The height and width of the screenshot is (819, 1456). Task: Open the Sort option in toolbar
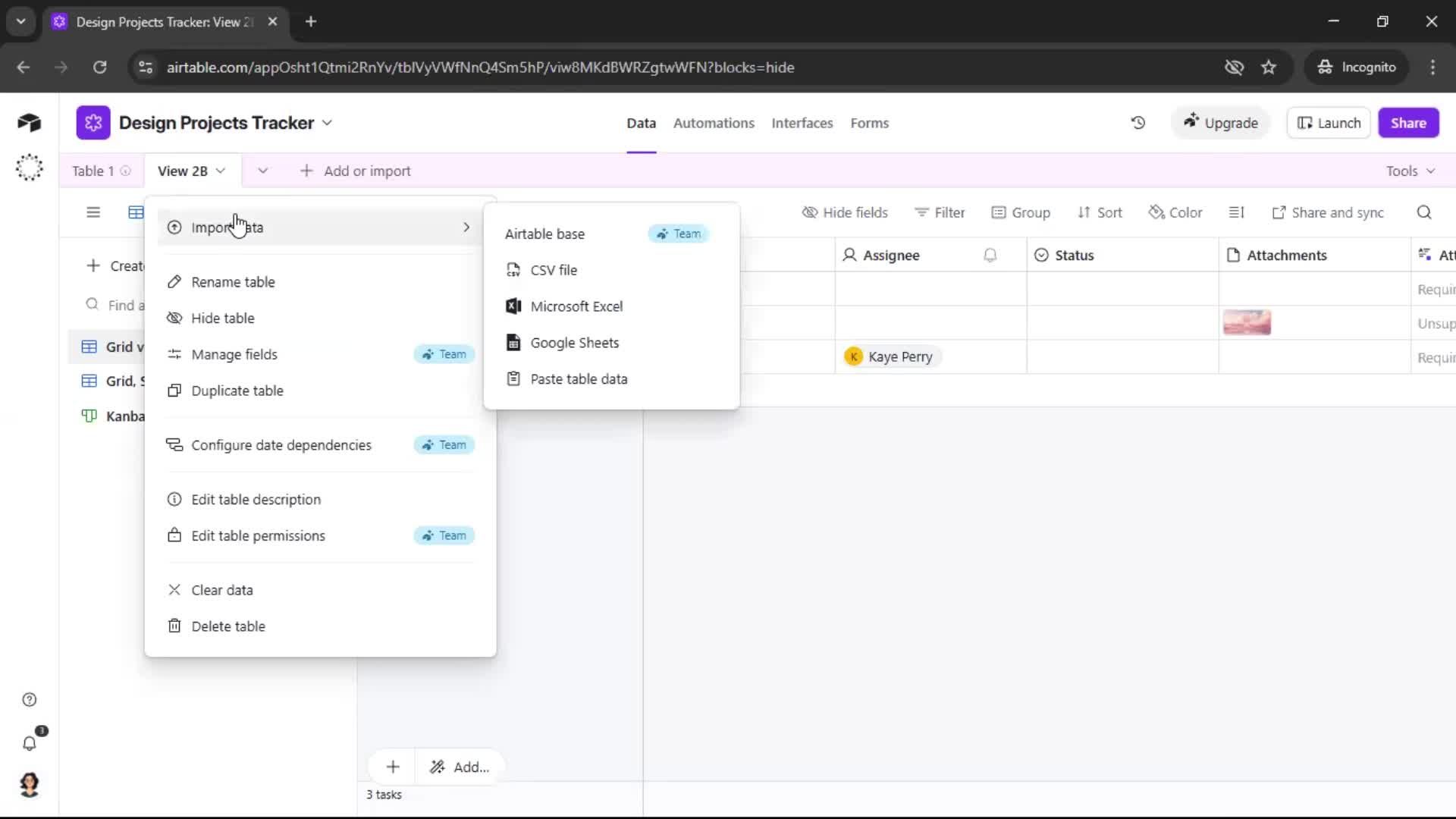(x=1100, y=213)
